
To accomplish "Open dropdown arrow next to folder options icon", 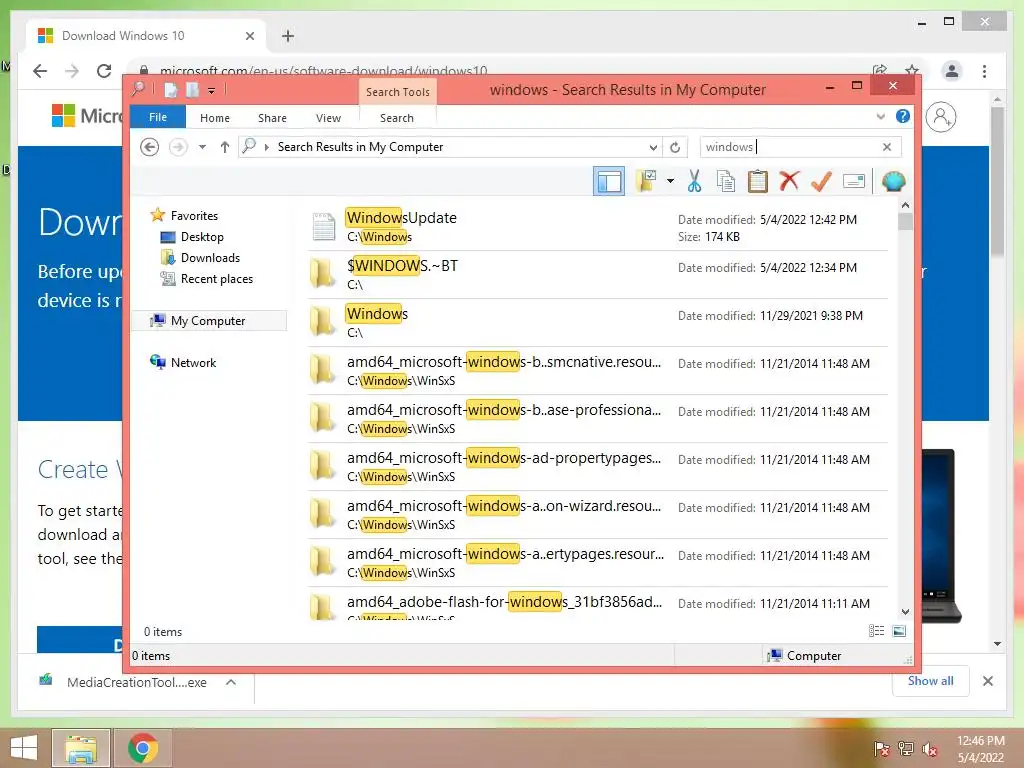I will [670, 181].
